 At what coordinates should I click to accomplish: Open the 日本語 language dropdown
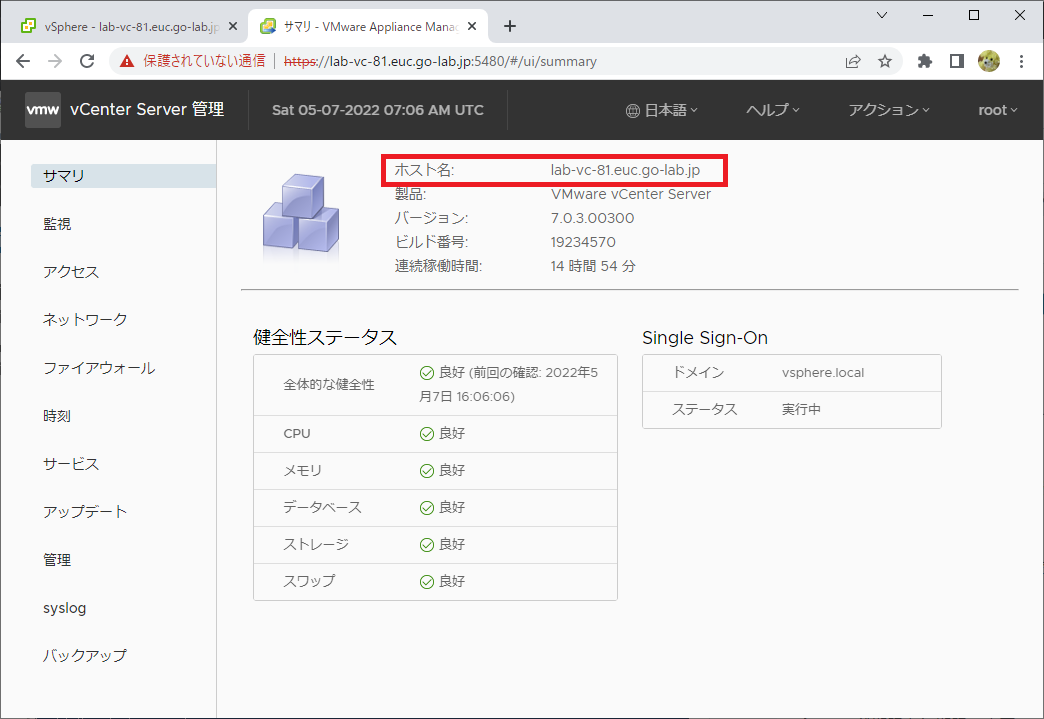point(662,111)
